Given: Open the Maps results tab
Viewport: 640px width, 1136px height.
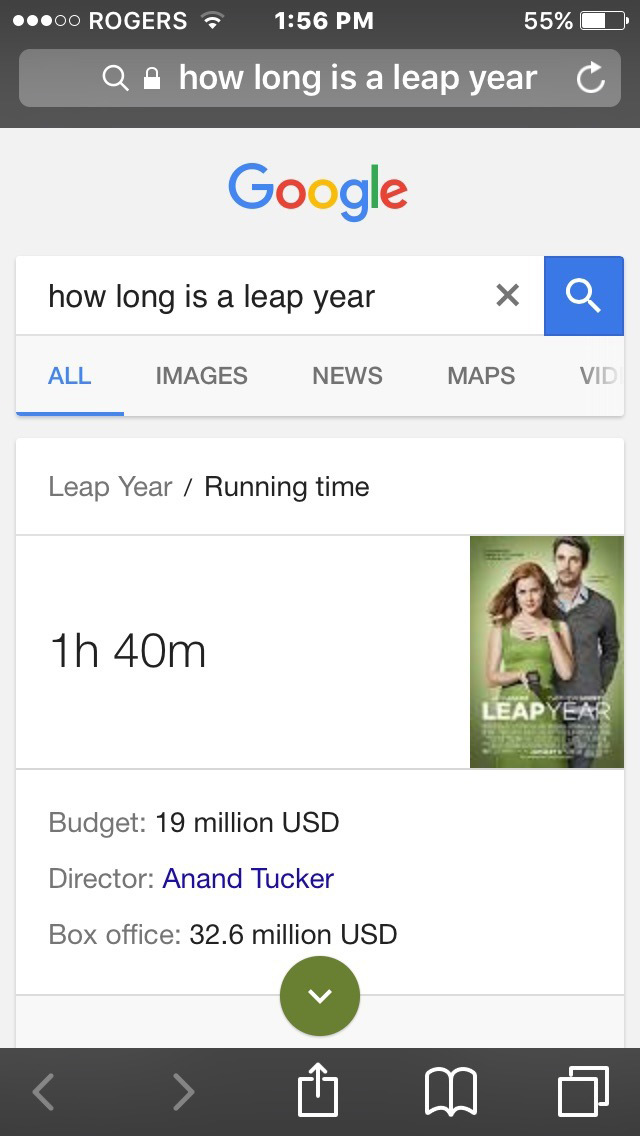Looking at the screenshot, I should [x=481, y=376].
